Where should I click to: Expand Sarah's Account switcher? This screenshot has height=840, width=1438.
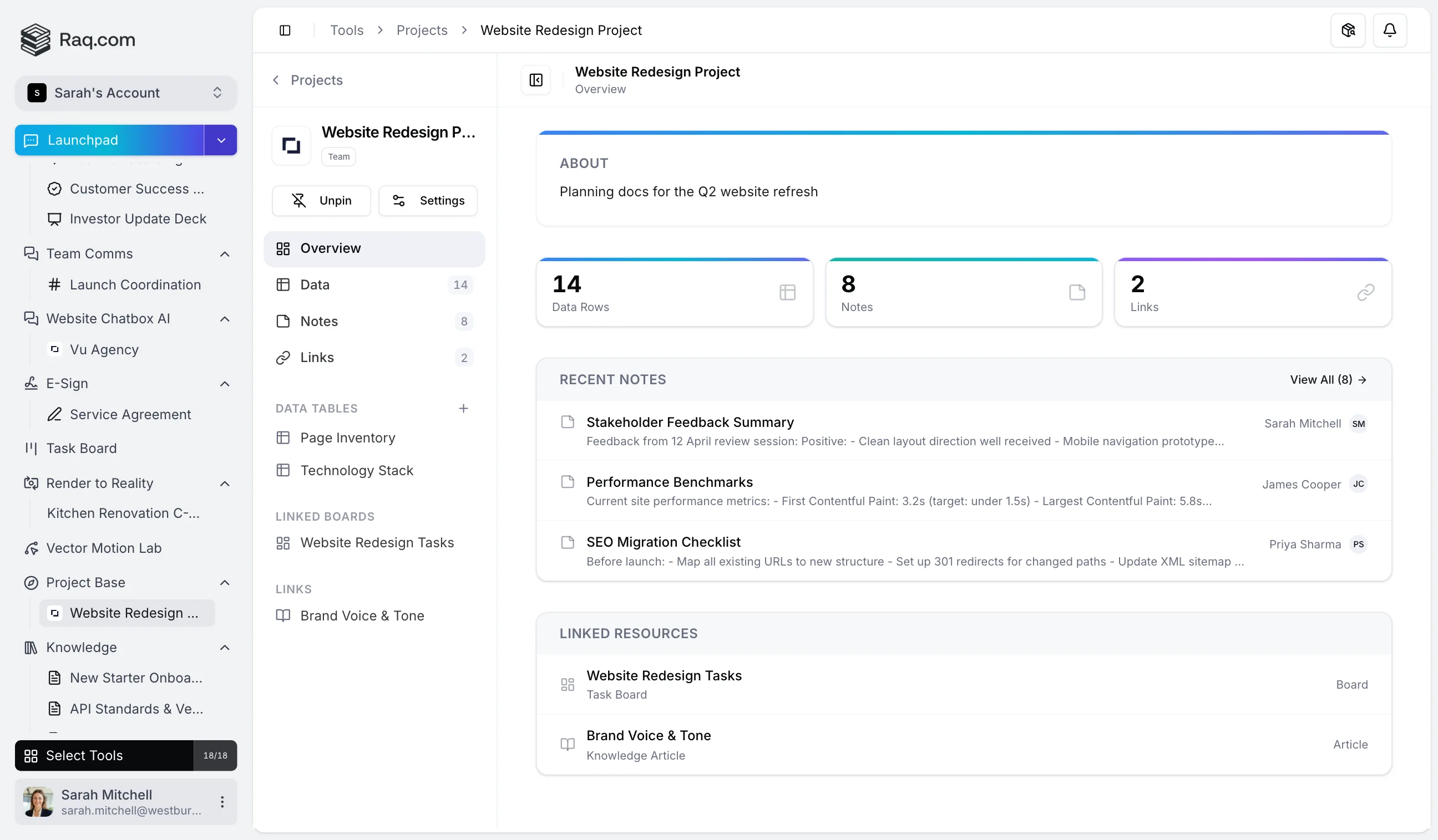tap(125, 93)
